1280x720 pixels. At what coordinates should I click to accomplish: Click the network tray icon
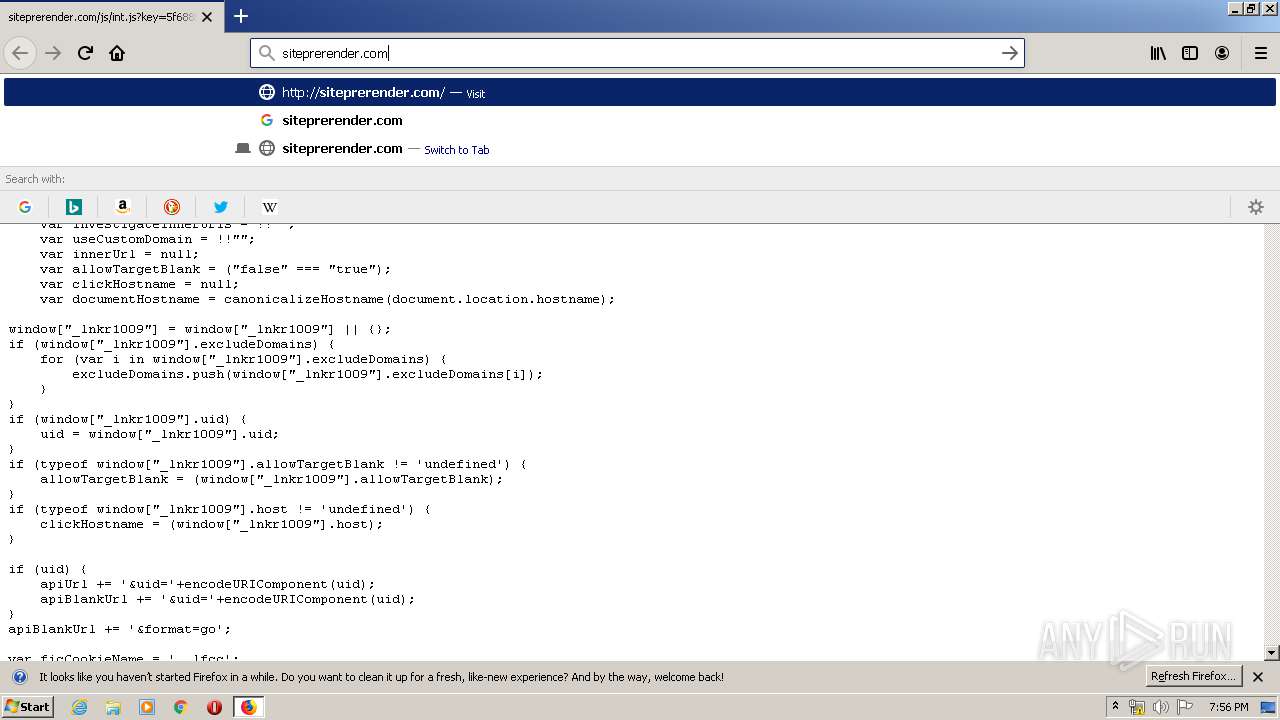1136,707
